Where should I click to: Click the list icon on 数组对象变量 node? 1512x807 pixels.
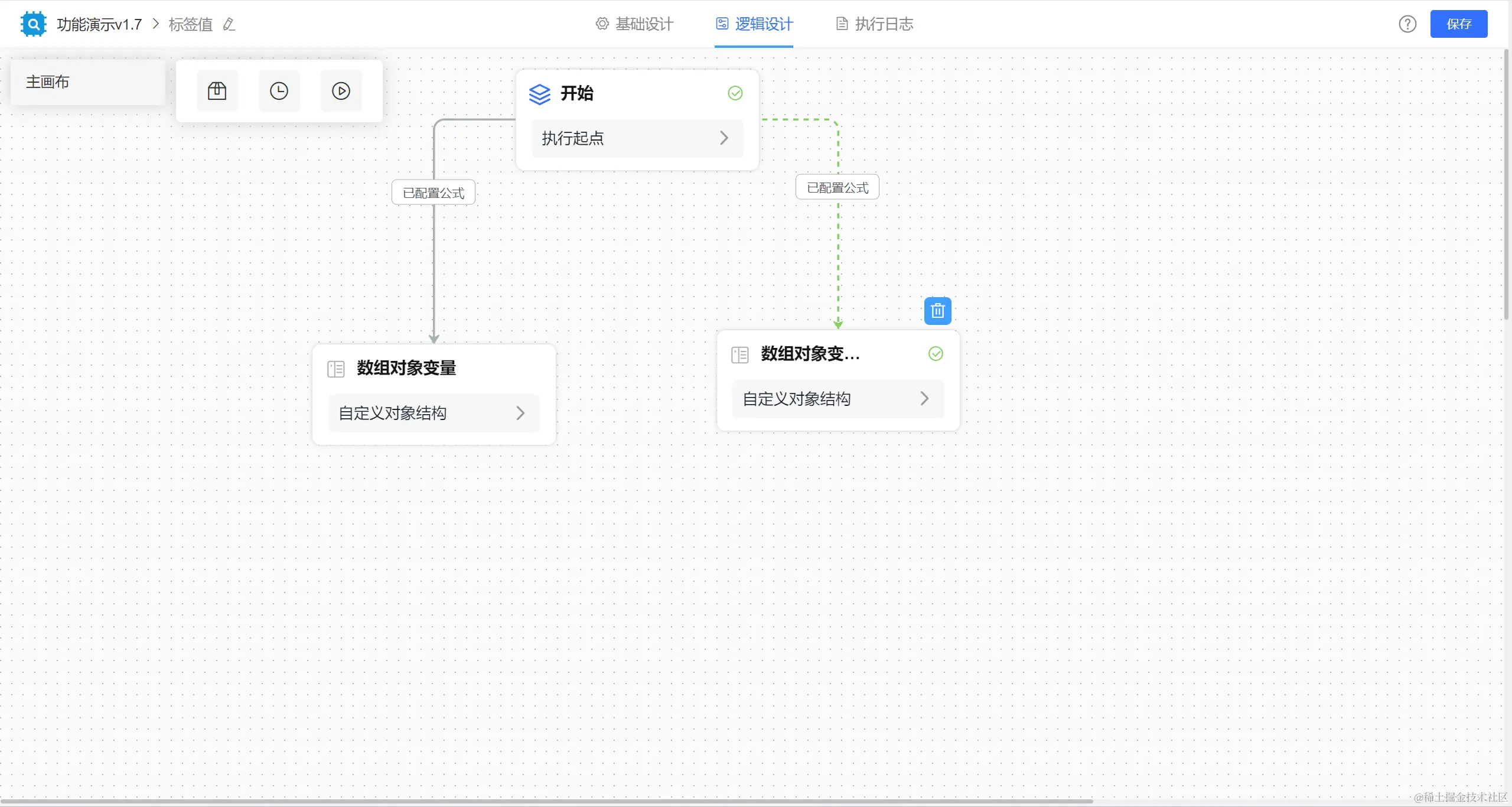tap(336, 369)
